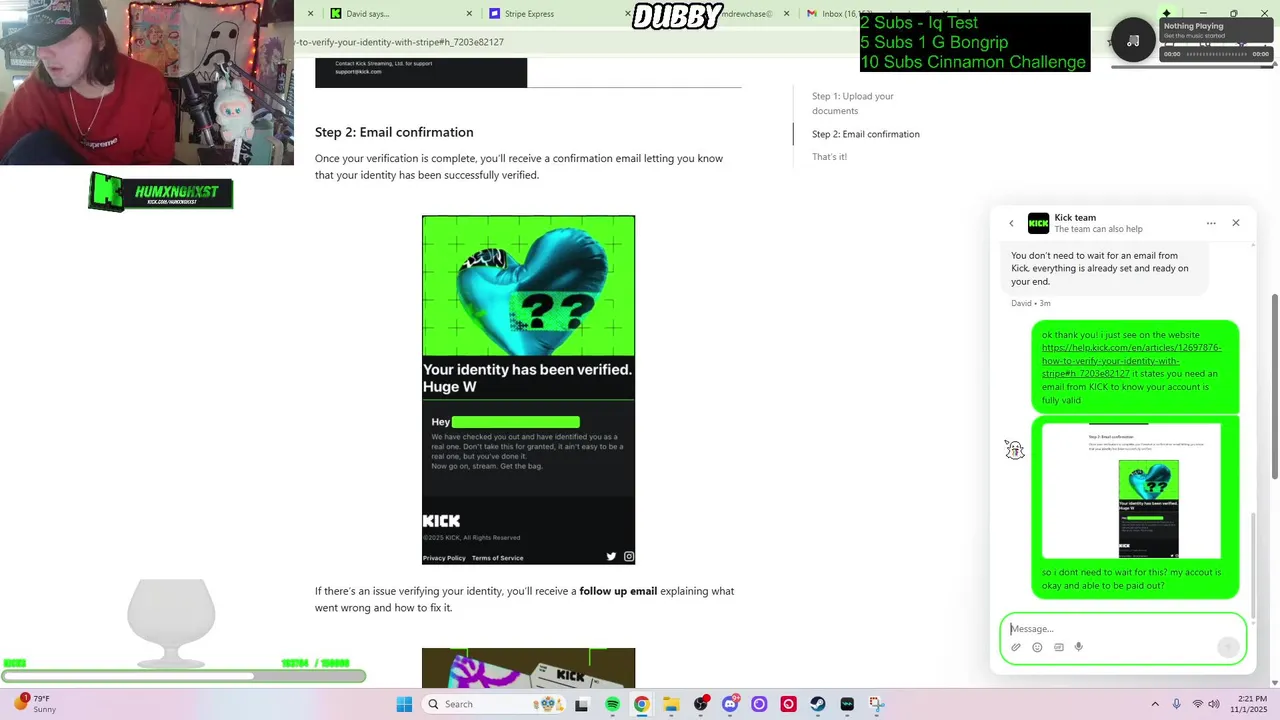Click the Twitter icon in email image

click(611, 557)
